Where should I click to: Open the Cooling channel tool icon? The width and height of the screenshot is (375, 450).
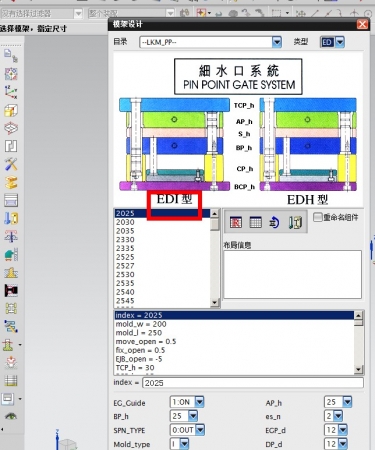pos(11,327)
